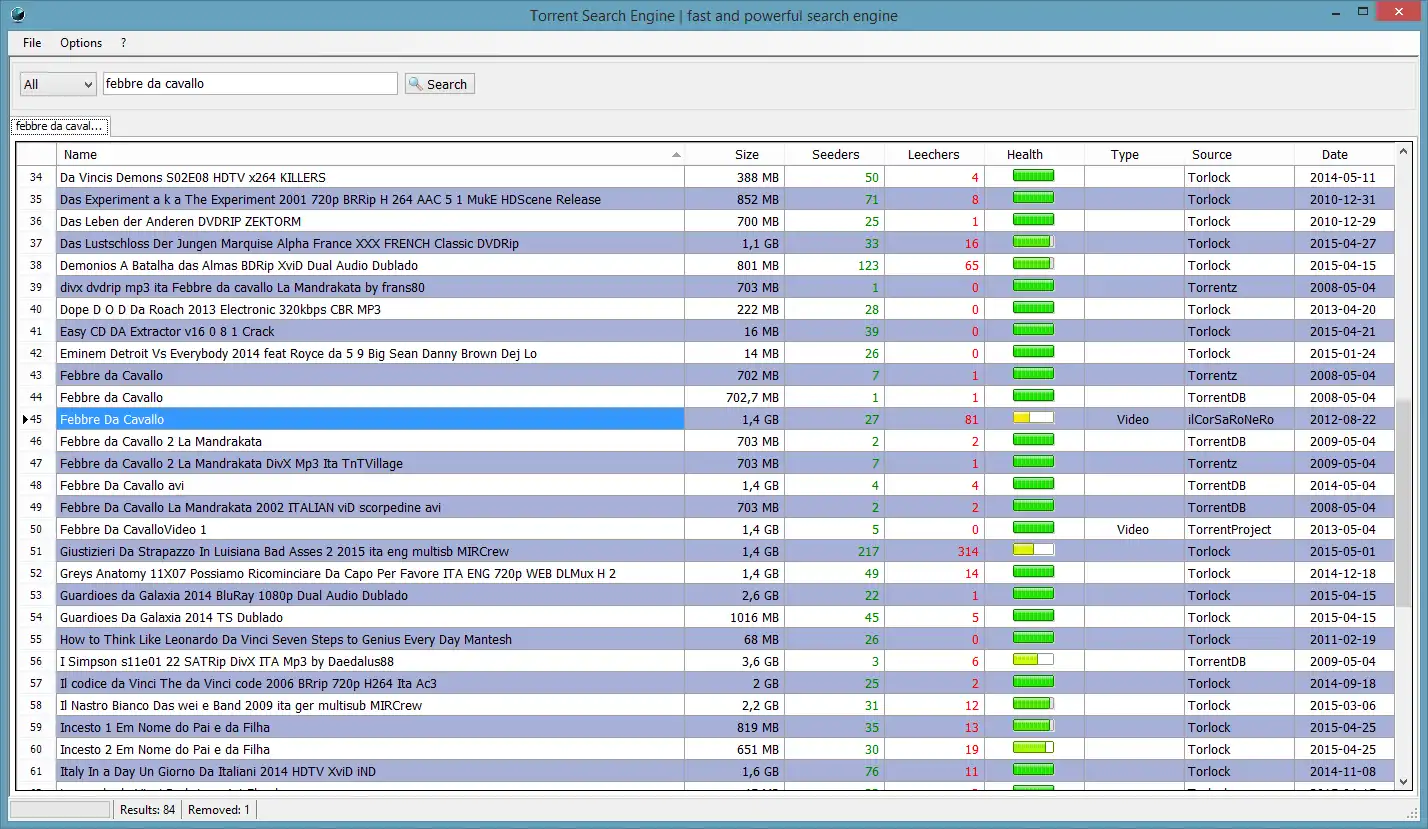Open the ? help menu
This screenshot has height=829, width=1428.
tap(123, 43)
